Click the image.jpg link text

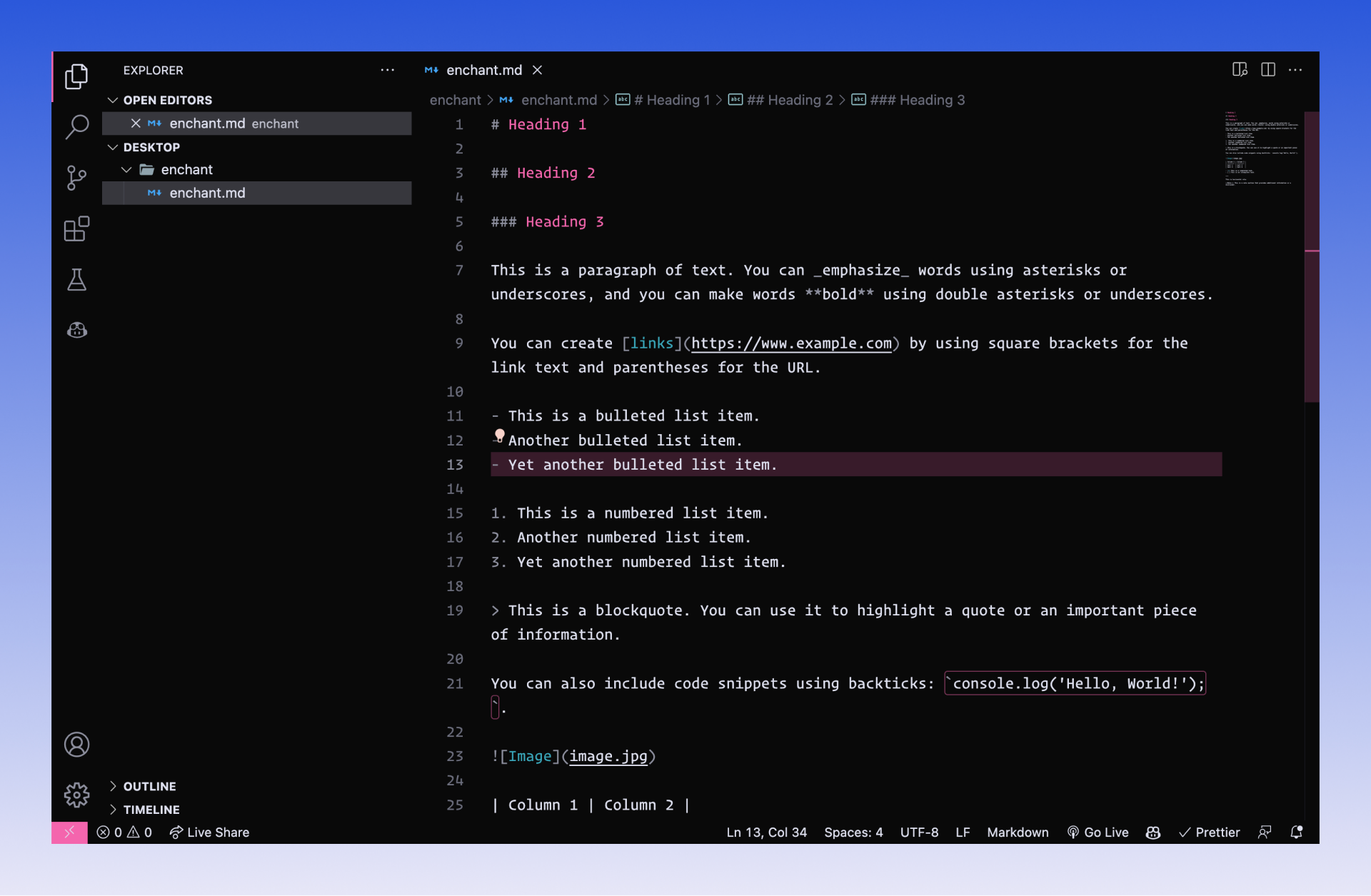click(608, 756)
